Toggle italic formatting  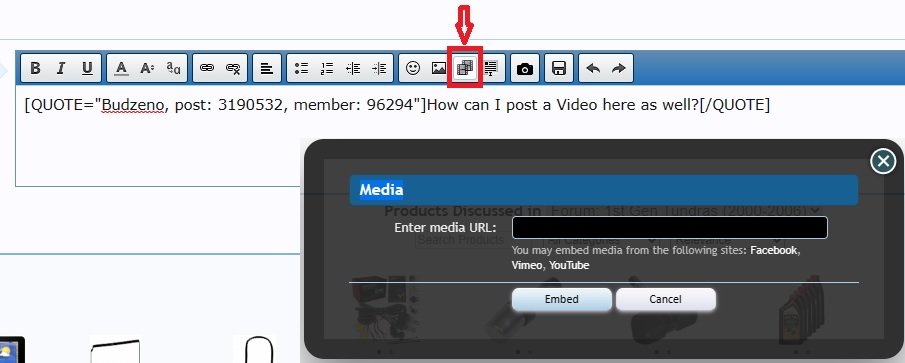point(61,69)
